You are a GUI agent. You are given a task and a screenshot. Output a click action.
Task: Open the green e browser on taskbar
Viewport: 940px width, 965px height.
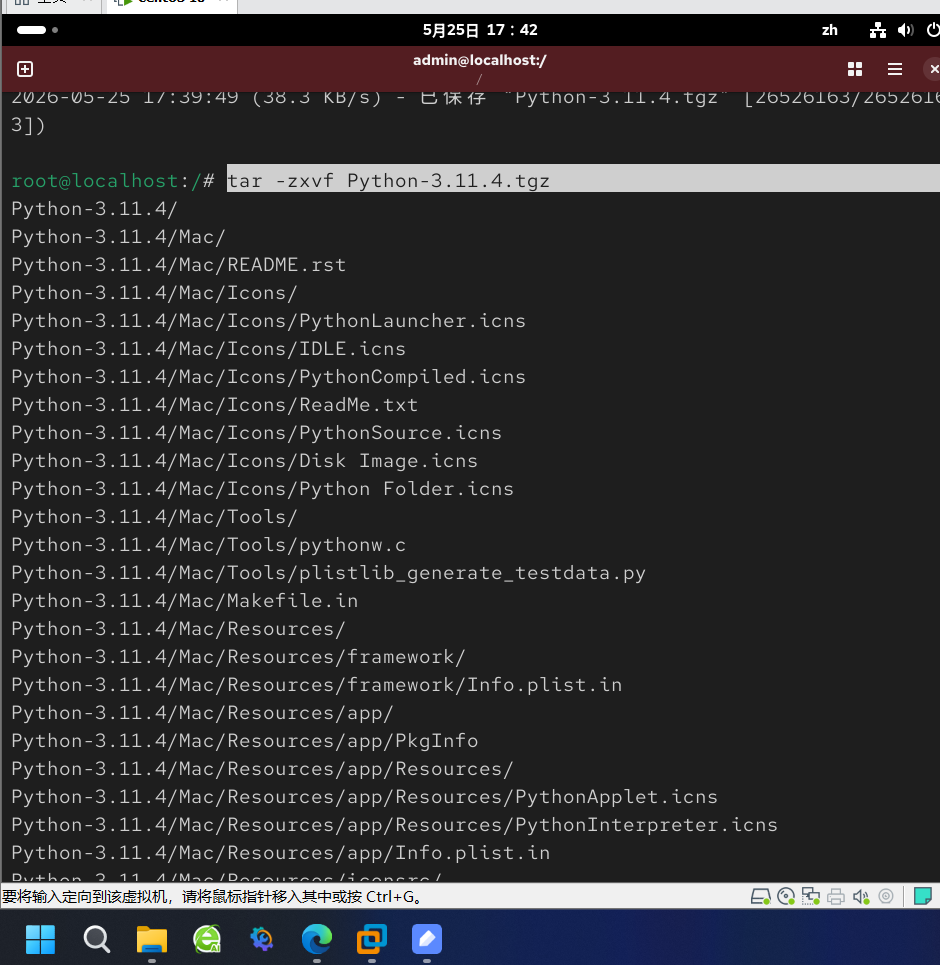(207, 939)
